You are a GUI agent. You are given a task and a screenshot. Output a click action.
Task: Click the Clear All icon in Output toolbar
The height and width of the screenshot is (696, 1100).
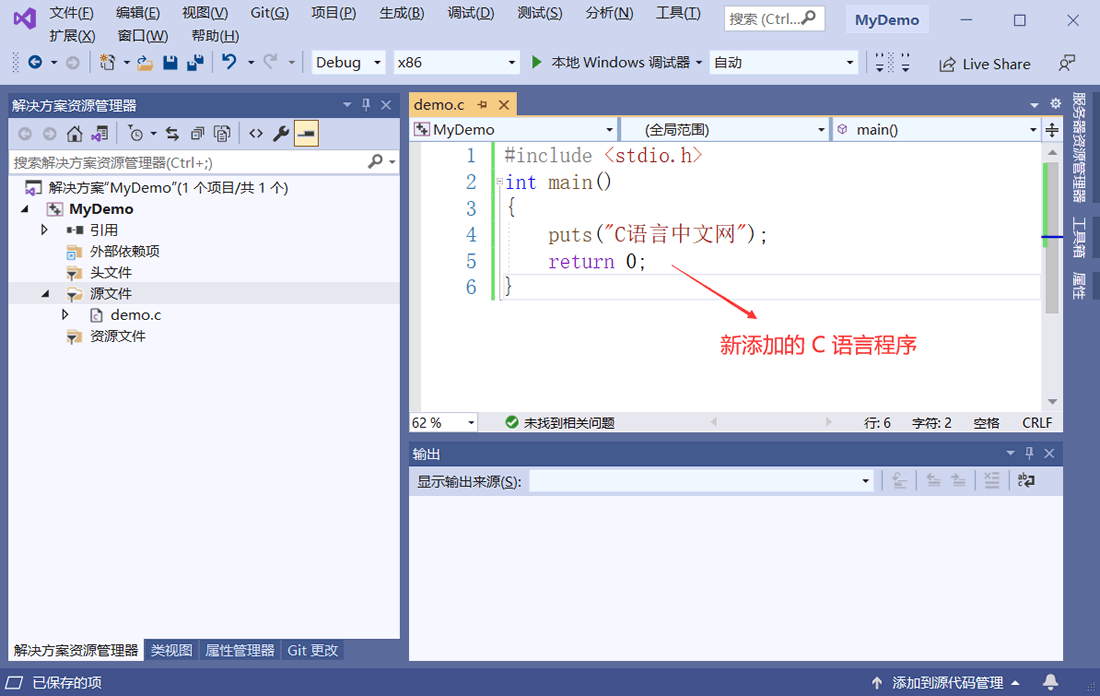[991, 481]
